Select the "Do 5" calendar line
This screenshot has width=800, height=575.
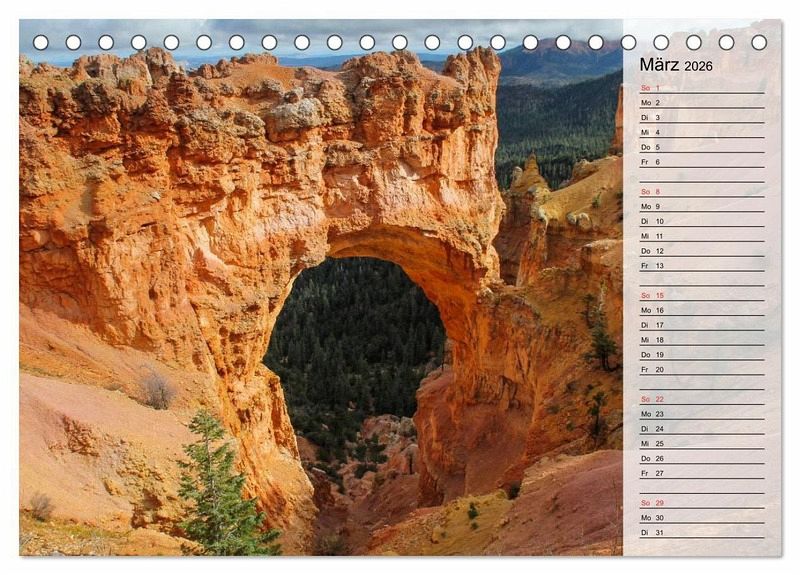[702, 147]
